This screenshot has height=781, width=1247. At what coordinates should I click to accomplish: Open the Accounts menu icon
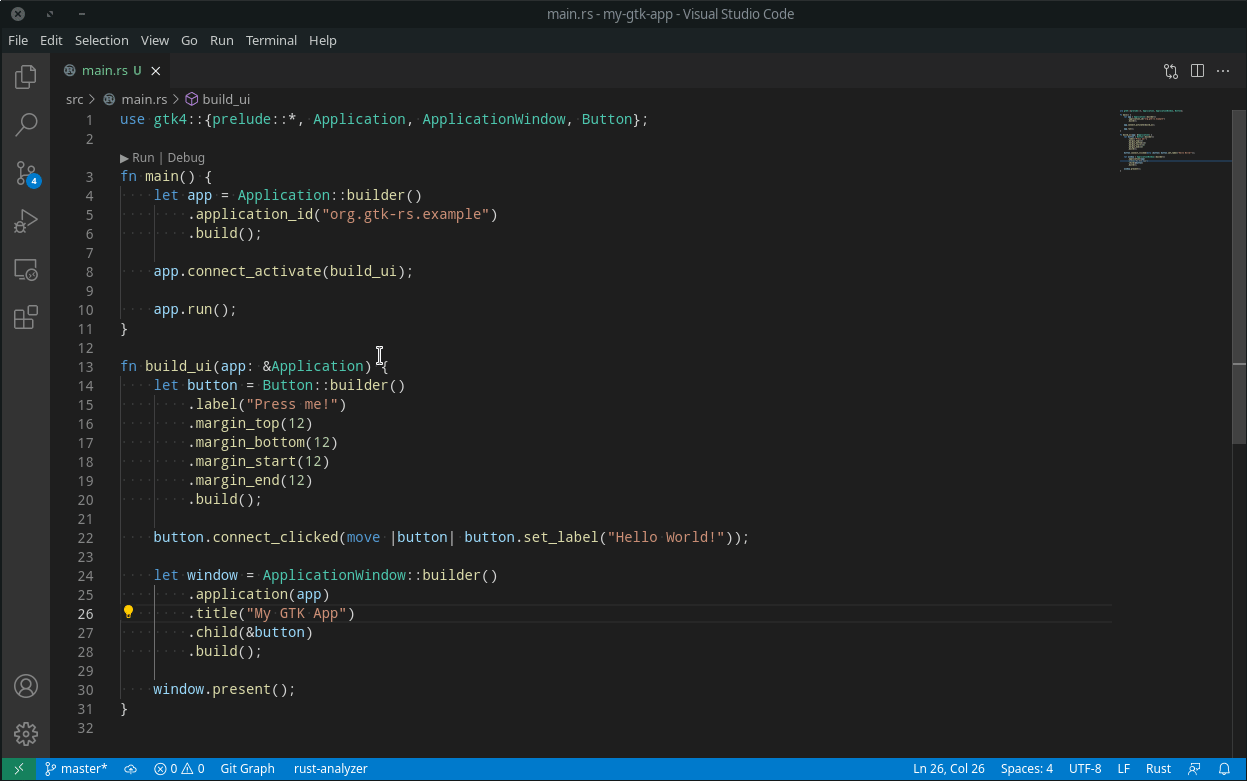(26, 686)
